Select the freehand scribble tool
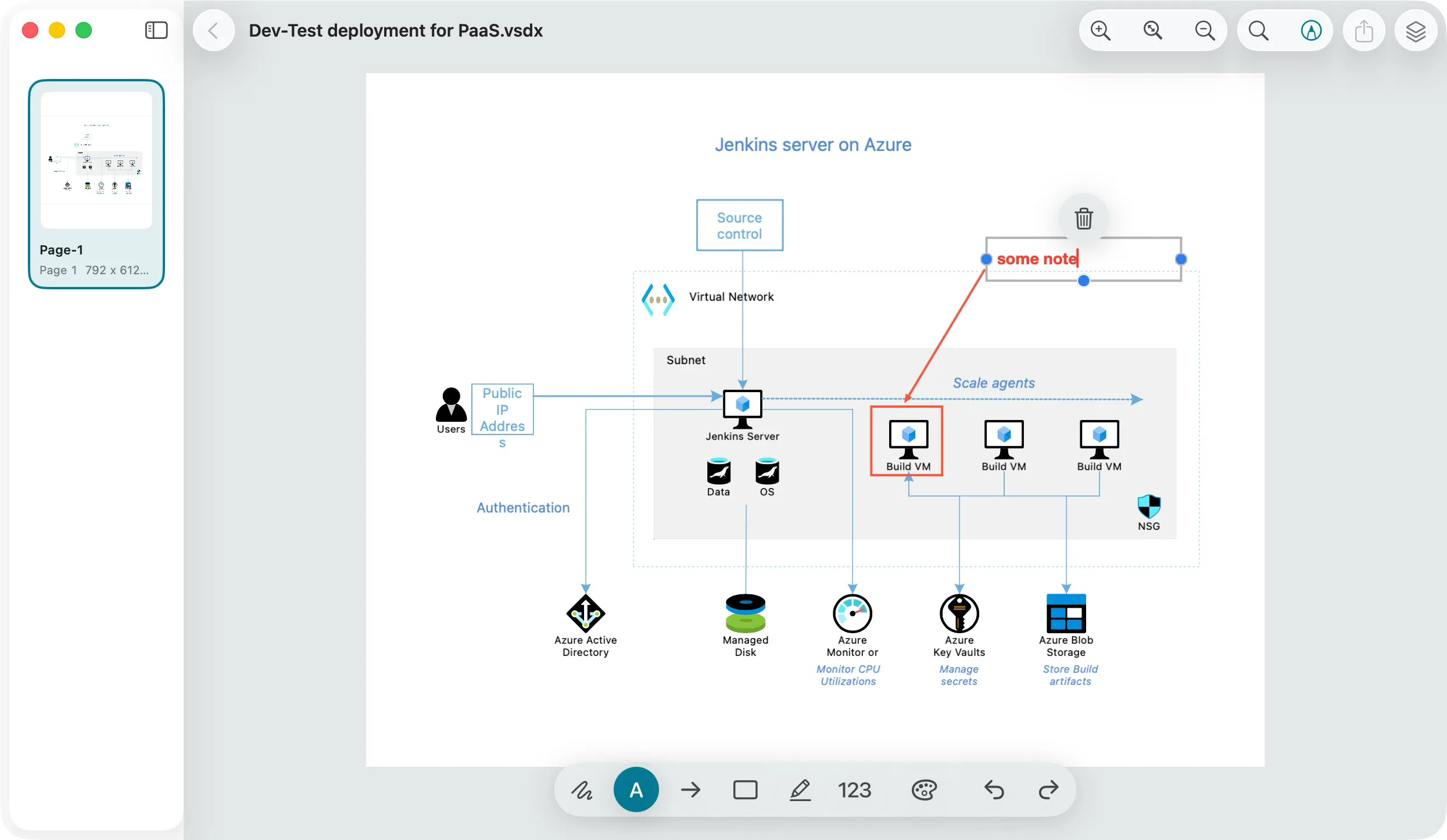 click(x=581, y=790)
